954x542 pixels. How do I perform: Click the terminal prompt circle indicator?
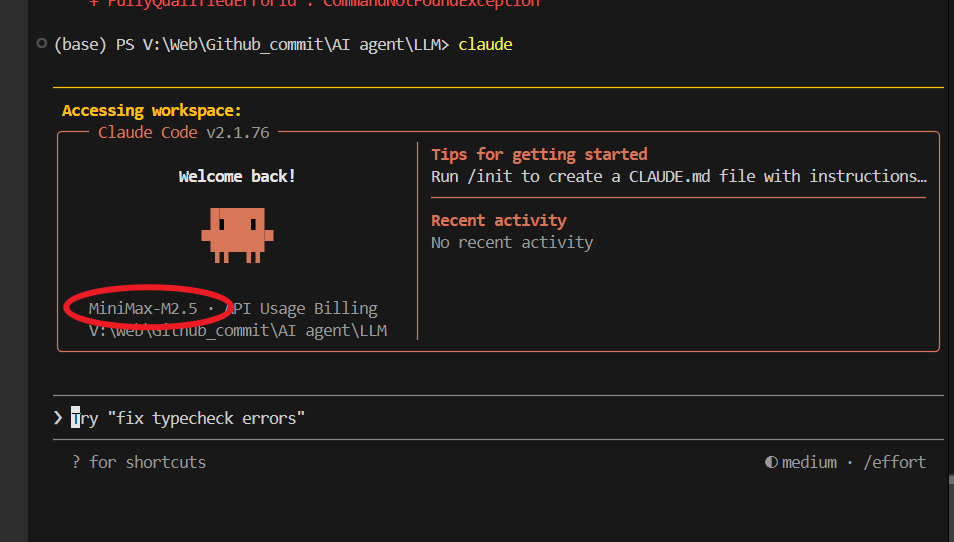tap(41, 43)
